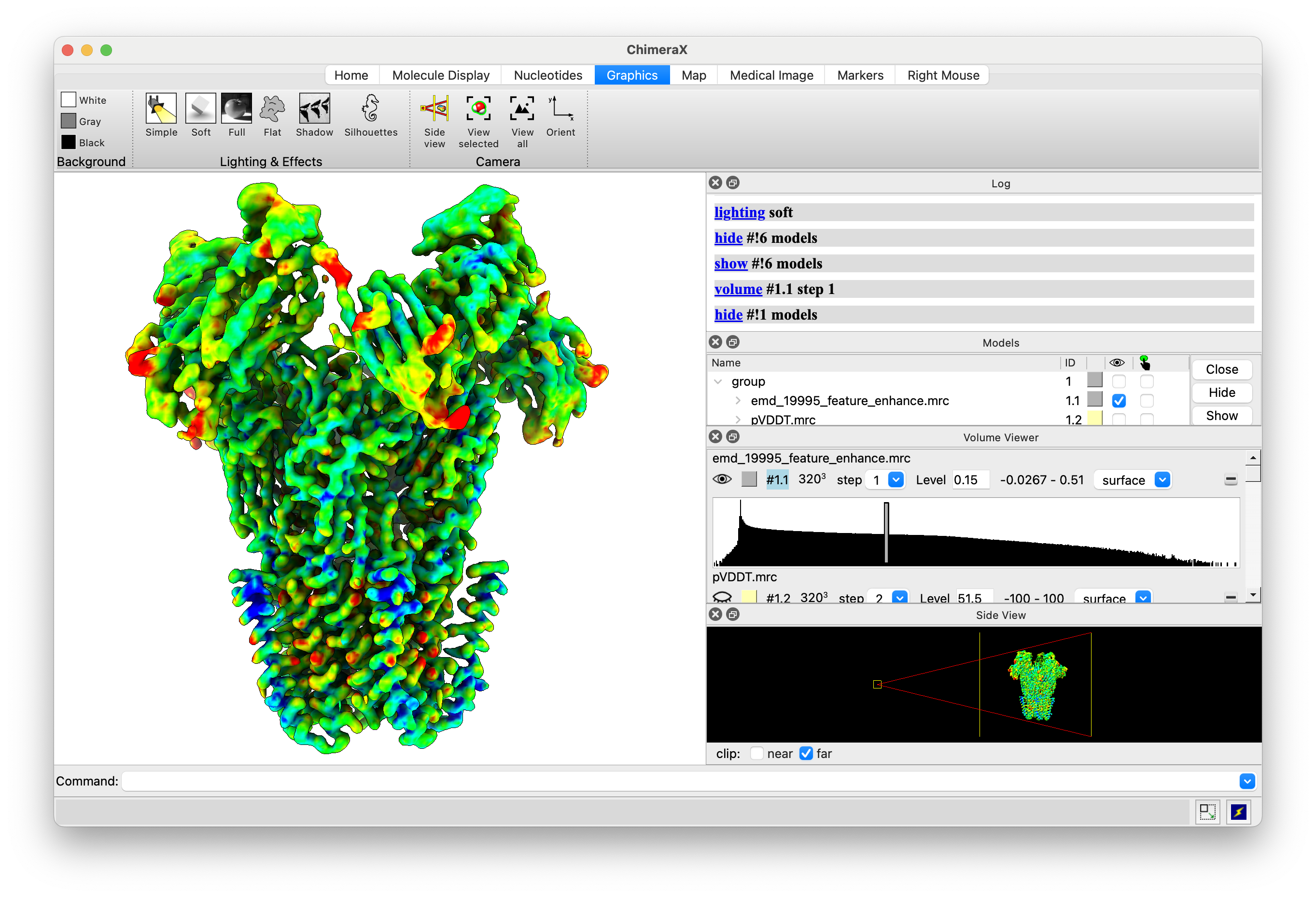Switch to the Map tab
The height and width of the screenshot is (898, 1316).
[x=694, y=75]
